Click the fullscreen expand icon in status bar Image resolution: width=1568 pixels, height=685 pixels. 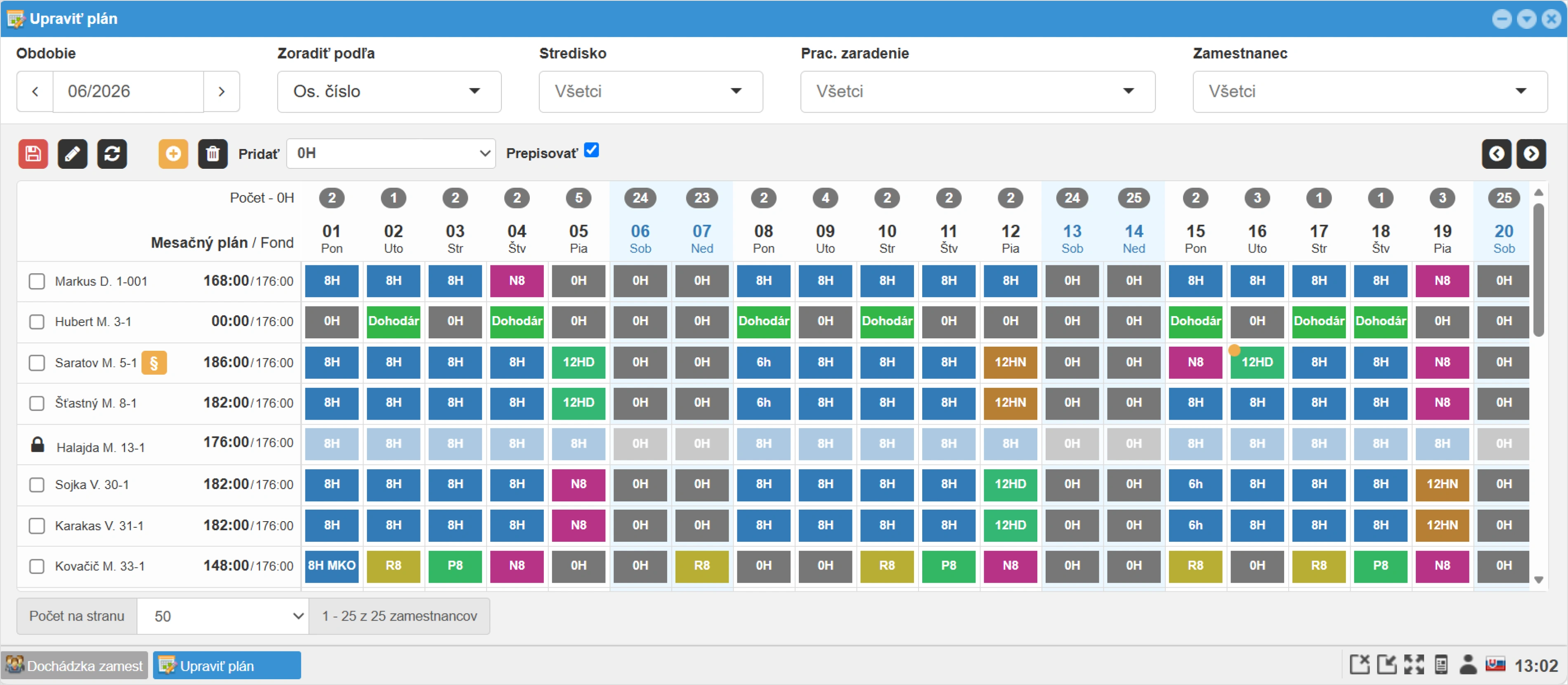pos(1414,665)
